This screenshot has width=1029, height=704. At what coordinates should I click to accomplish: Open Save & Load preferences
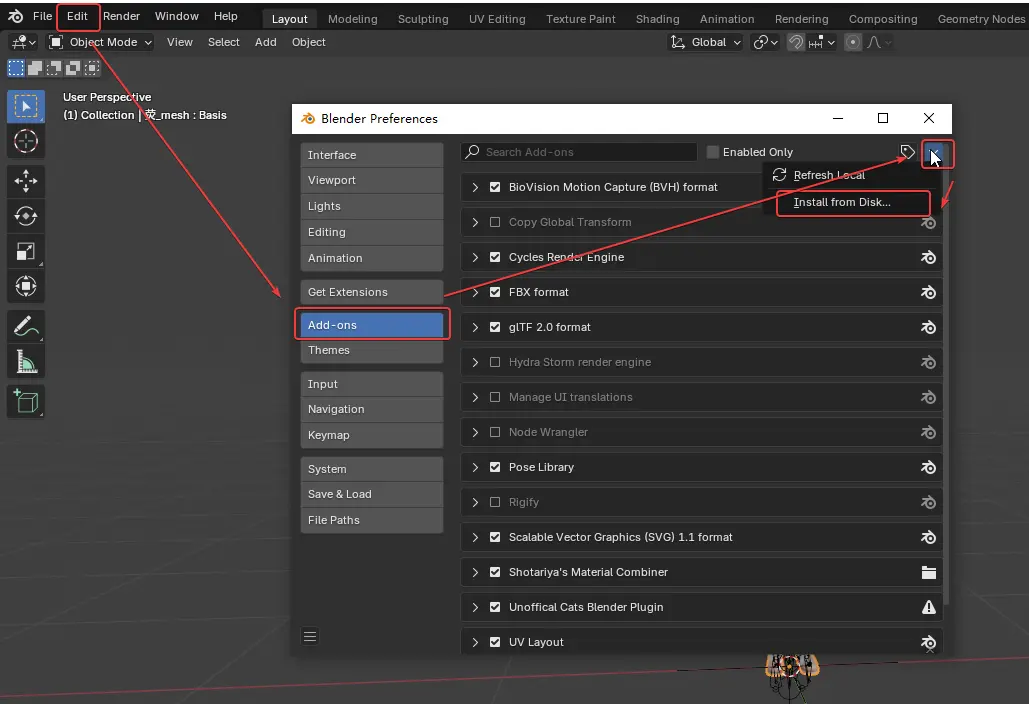(371, 494)
